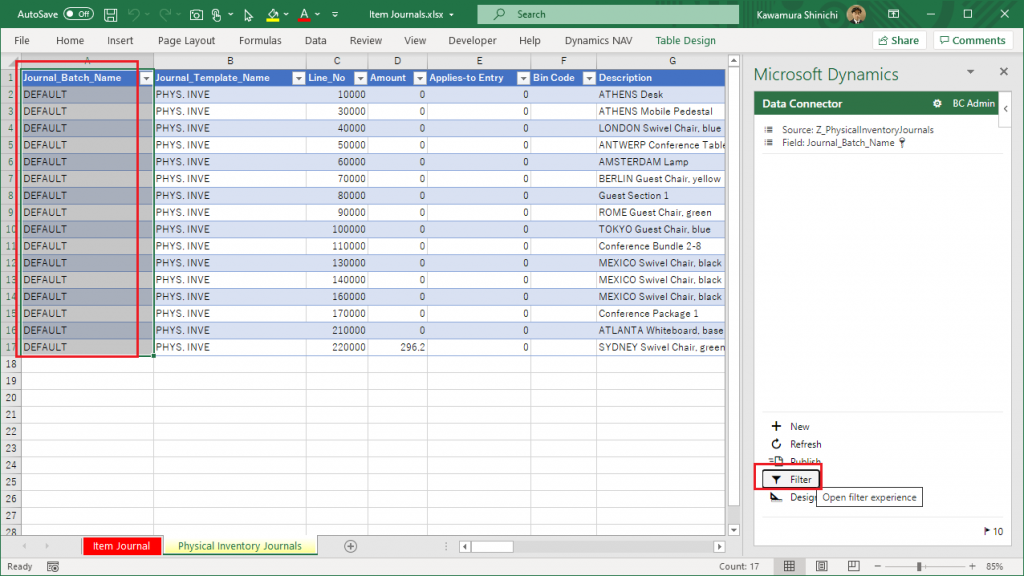Open Applies-to Entry filter dropdown
Image resolution: width=1024 pixels, height=576 pixels.
coord(523,78)
